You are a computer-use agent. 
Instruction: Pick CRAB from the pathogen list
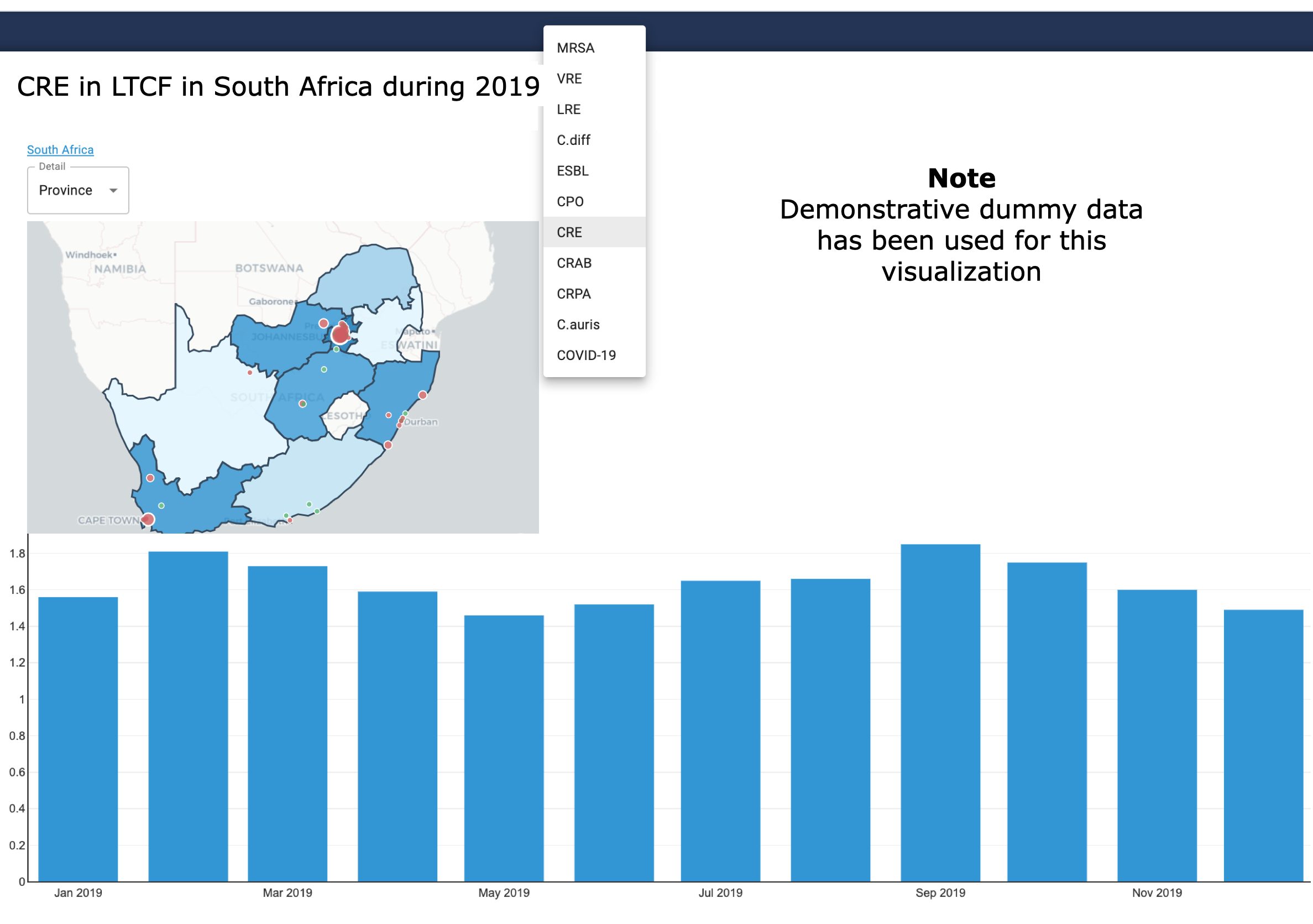(x=574, y=263)
